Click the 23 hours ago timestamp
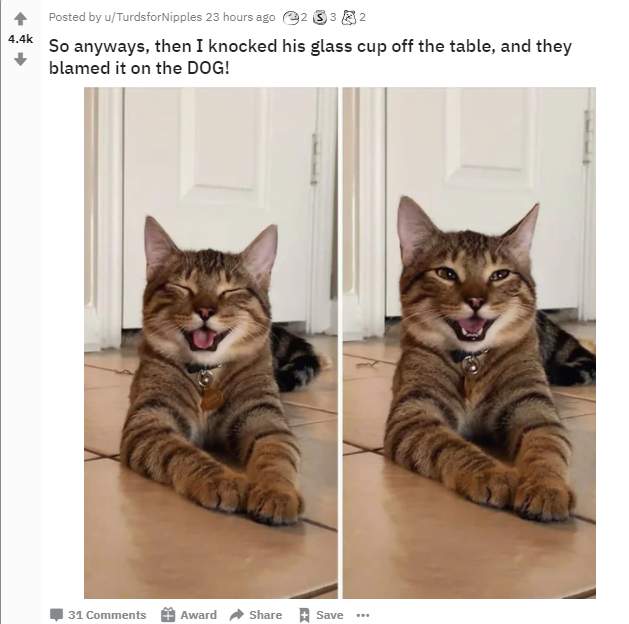The image size is (629, 624). [x=240, y=17]
